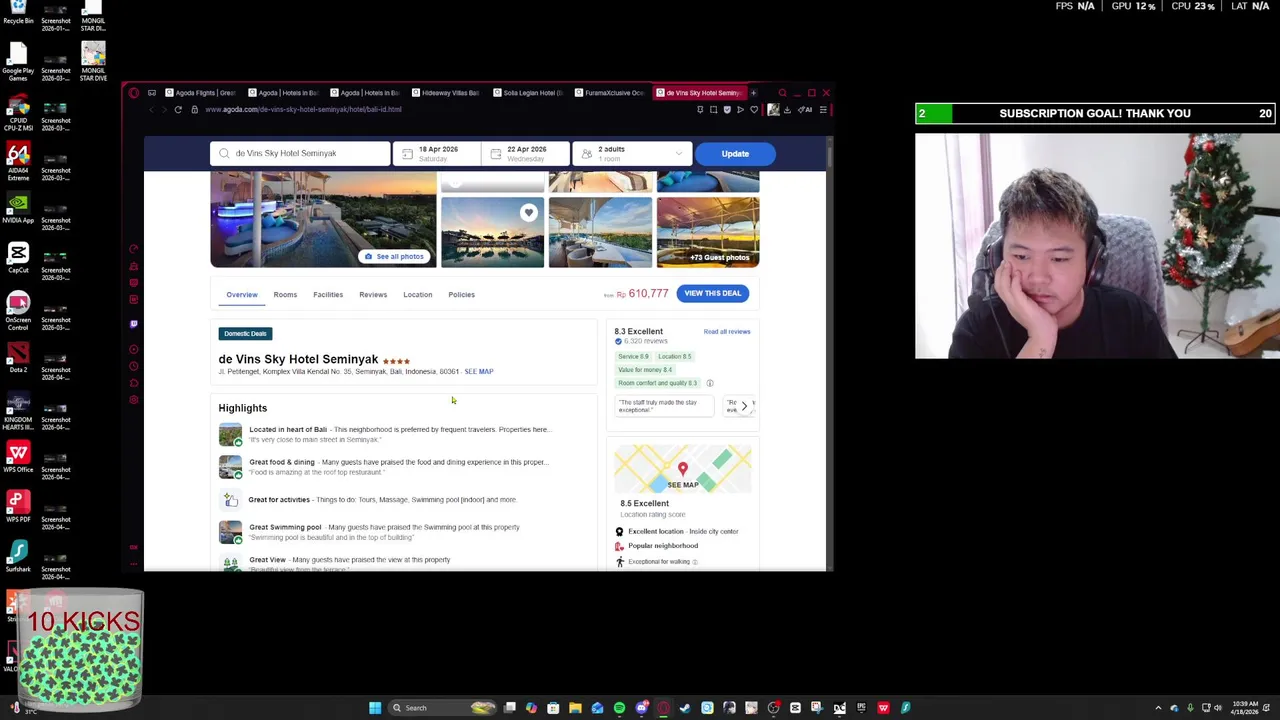Open Spotify from the taskbar

click(619, 708)
